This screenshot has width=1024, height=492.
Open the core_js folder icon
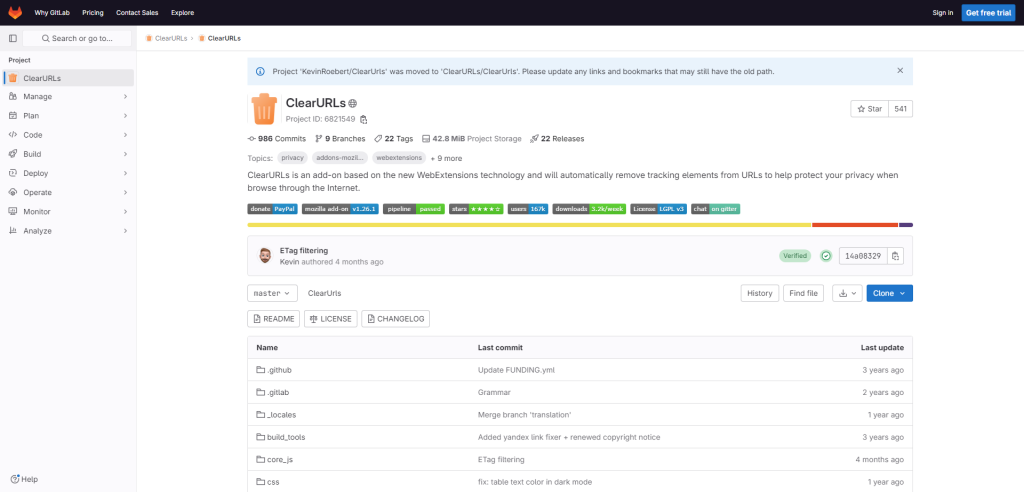point(261,459)
